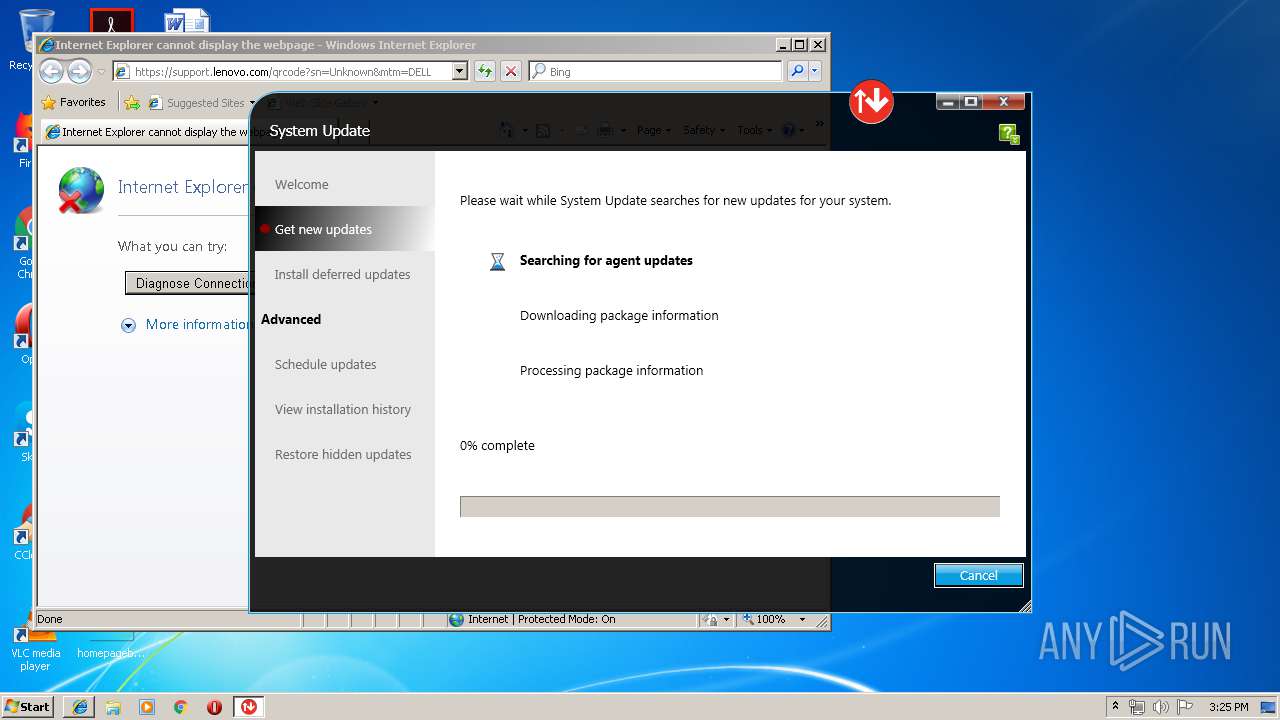
Task: Click the '0% complete' status text
Action: click(497, 445)
